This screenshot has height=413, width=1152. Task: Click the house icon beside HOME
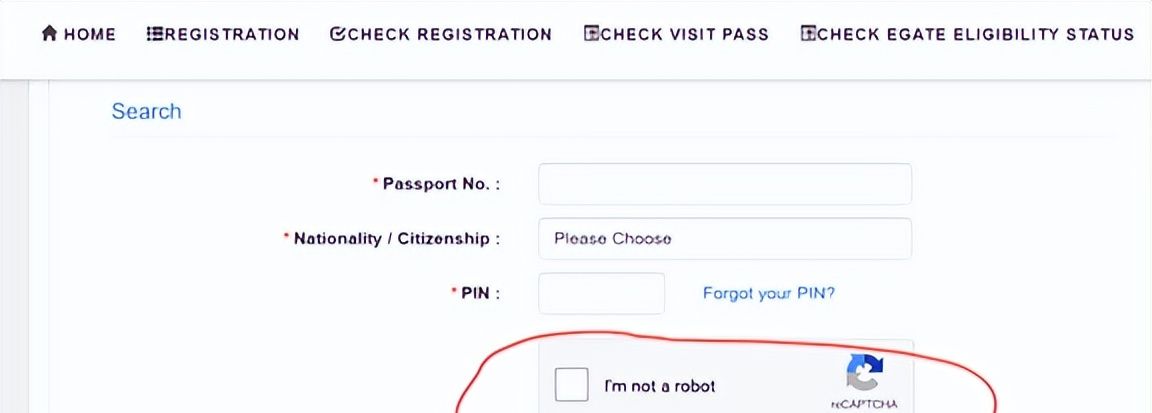tap(49, 34)
